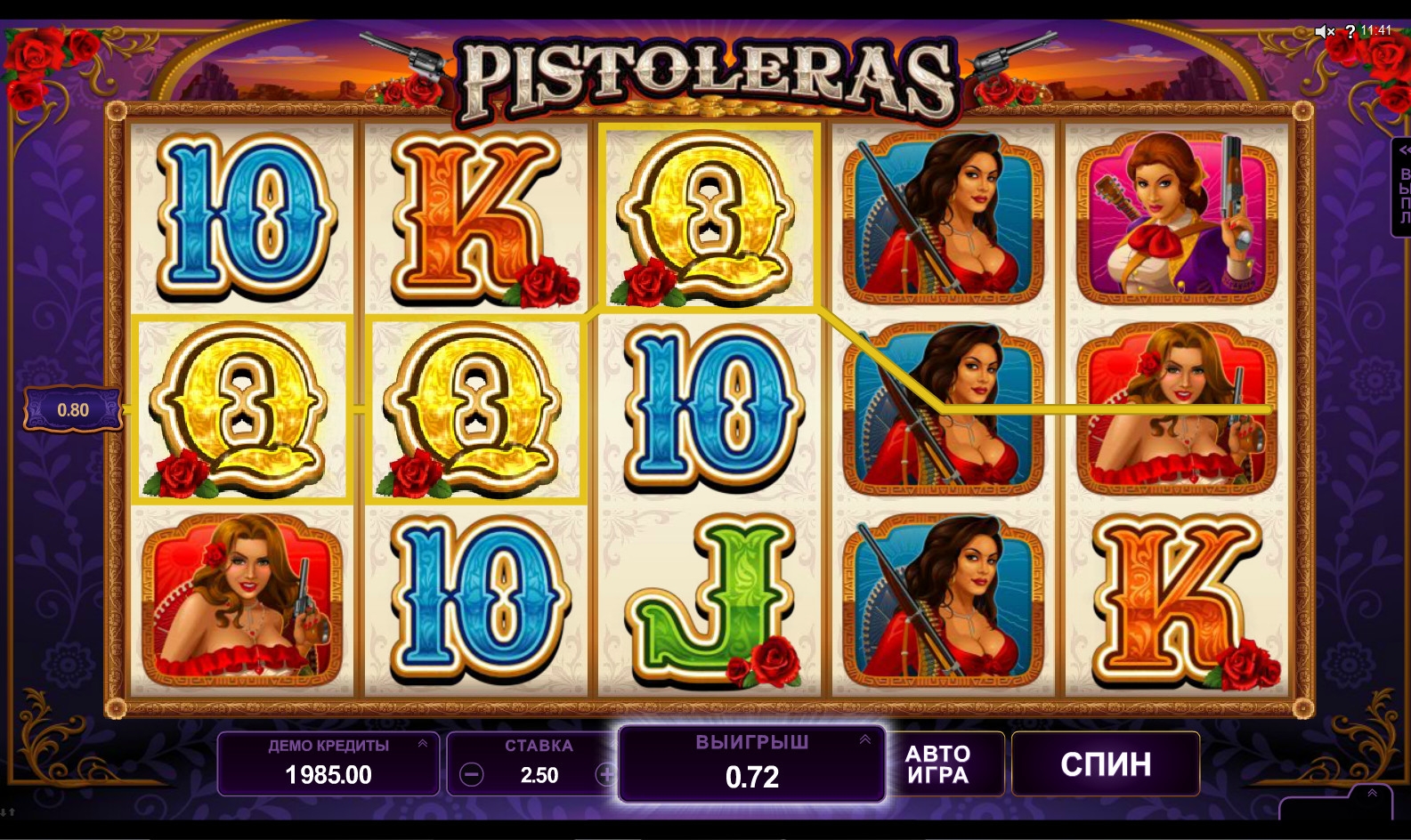Viewport: 1411px width, 840px height.
Task: Increase the bet with plus button
Action: point(606,775)
